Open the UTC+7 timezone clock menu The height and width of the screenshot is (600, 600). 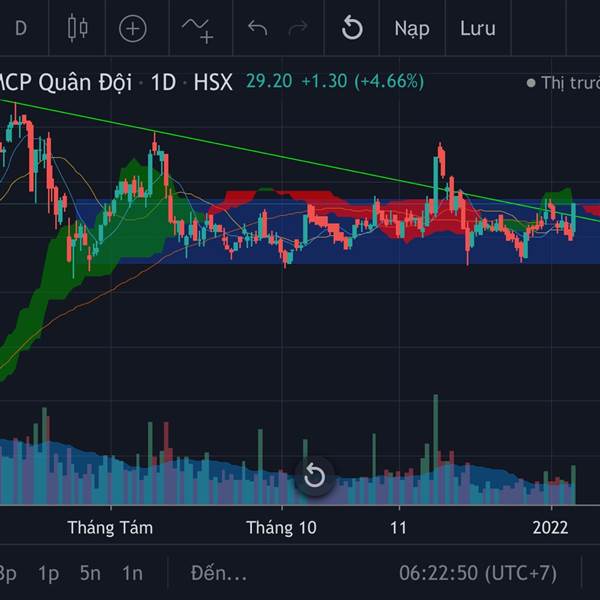[478, 573]
